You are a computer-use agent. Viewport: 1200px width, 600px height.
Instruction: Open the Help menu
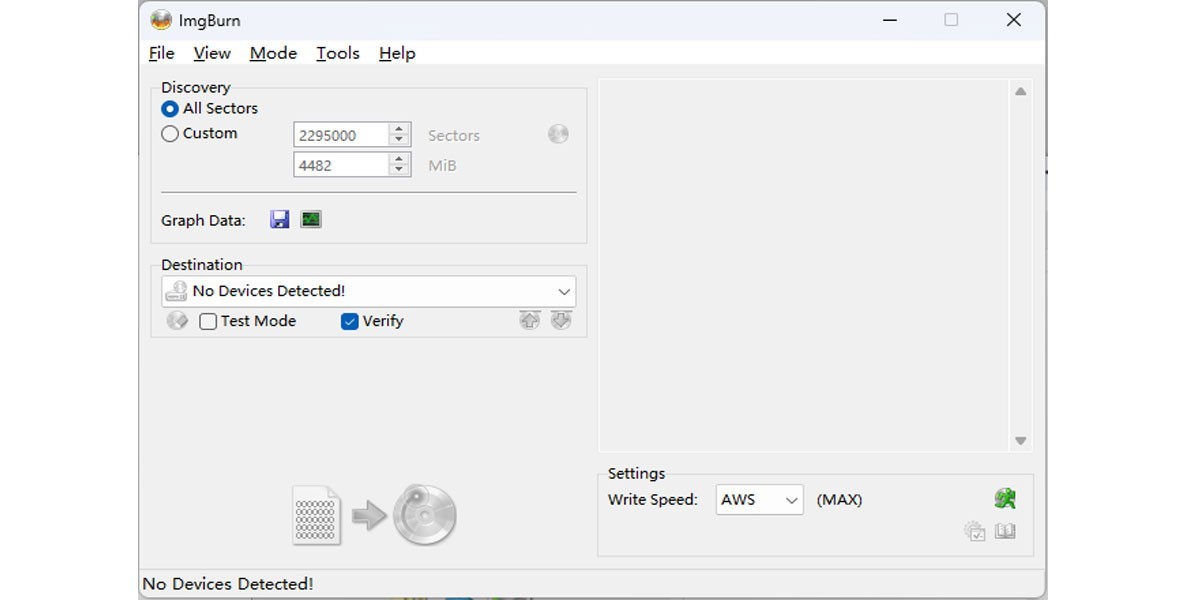coord(397,54)
